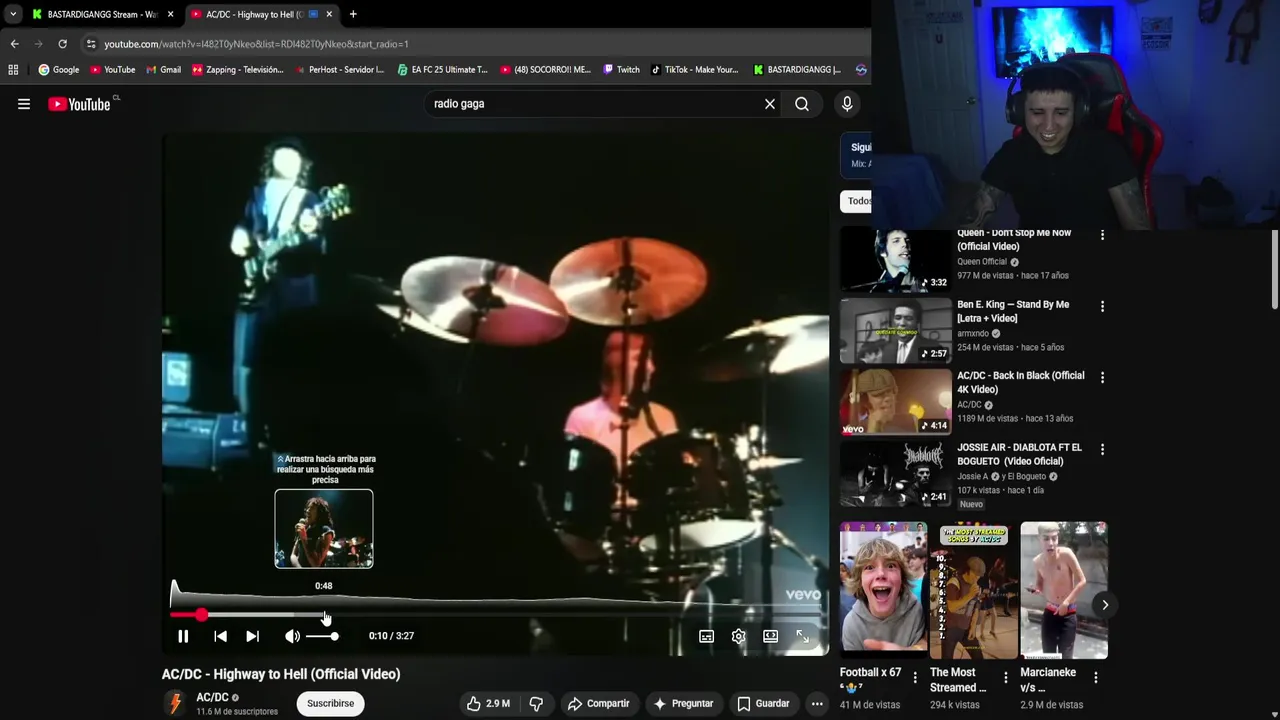This screenshot has height=720, width=1280.
Task: Go to YouTube home via logo
Action: [x=79, y=104]
